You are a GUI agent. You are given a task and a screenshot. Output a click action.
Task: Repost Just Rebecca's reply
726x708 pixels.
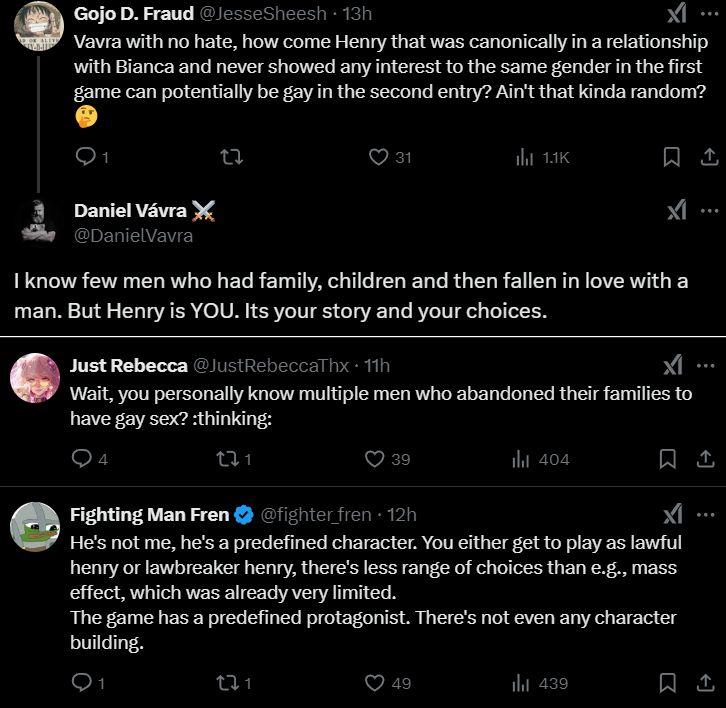pos(226,459)
